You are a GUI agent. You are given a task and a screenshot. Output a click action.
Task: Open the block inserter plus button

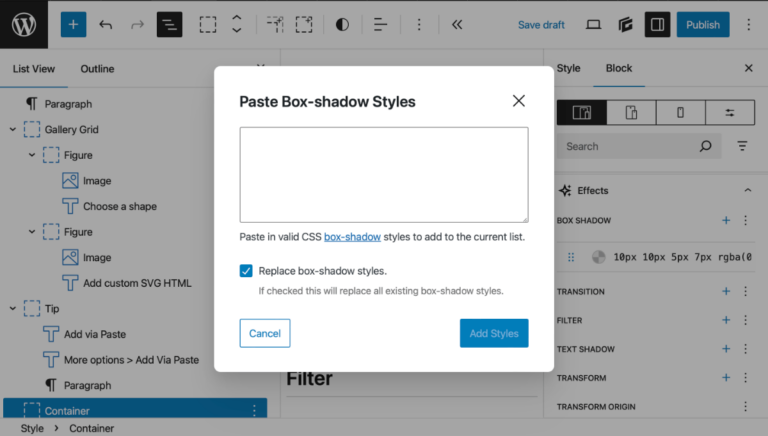(x=73, y=24)
